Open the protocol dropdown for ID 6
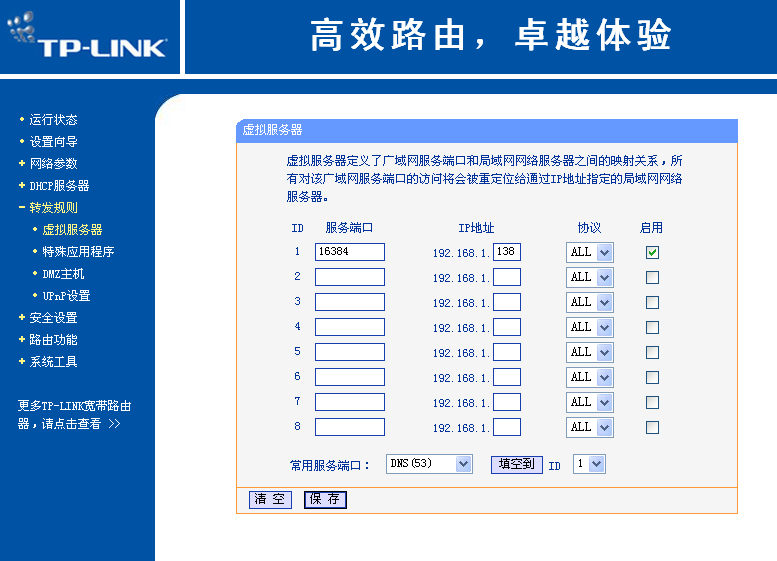Image resolution: width=777 pixels, height=561 pixels. (x=590, y=378)
